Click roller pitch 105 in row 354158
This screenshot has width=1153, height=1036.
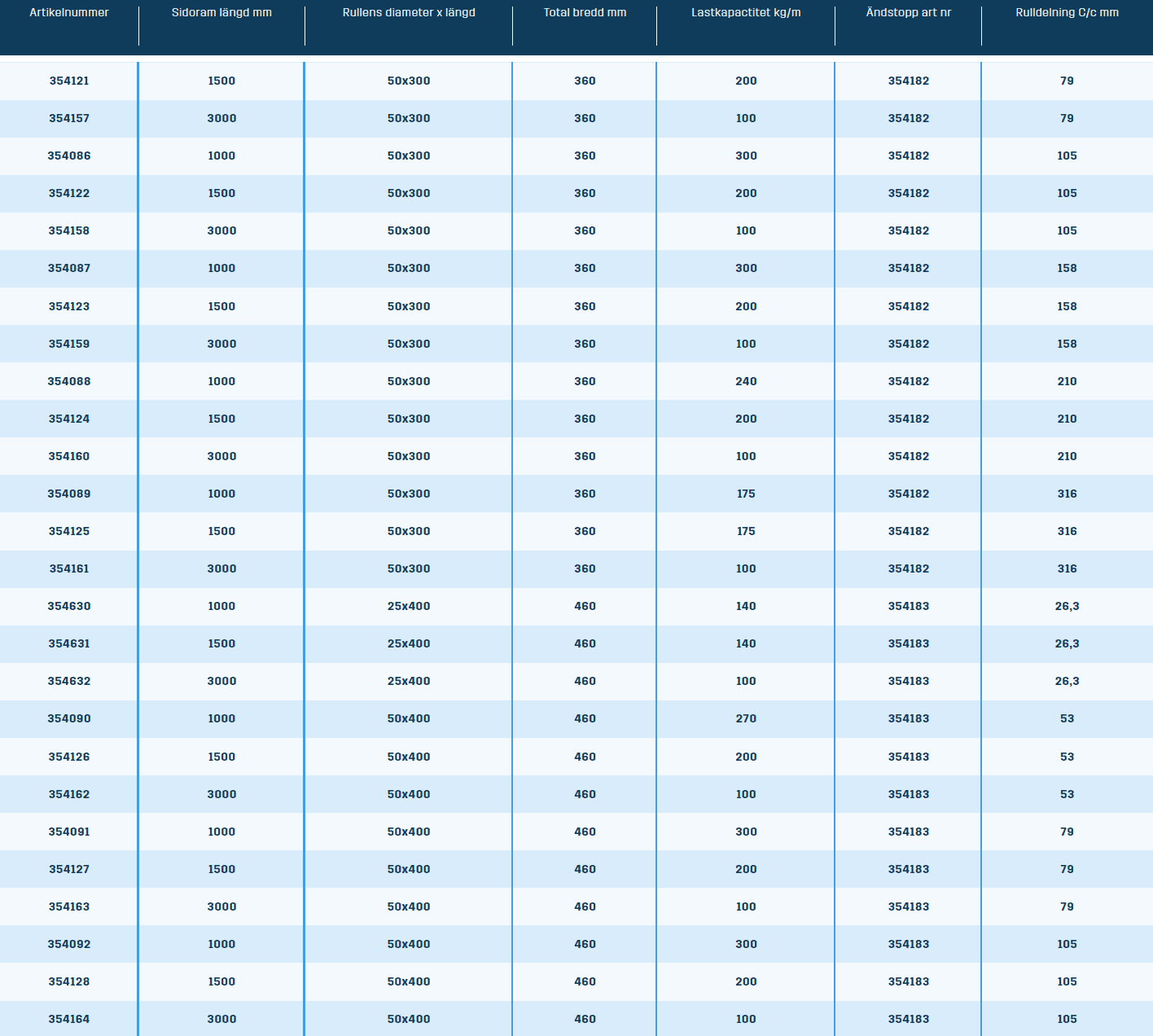click(1067, 231)
